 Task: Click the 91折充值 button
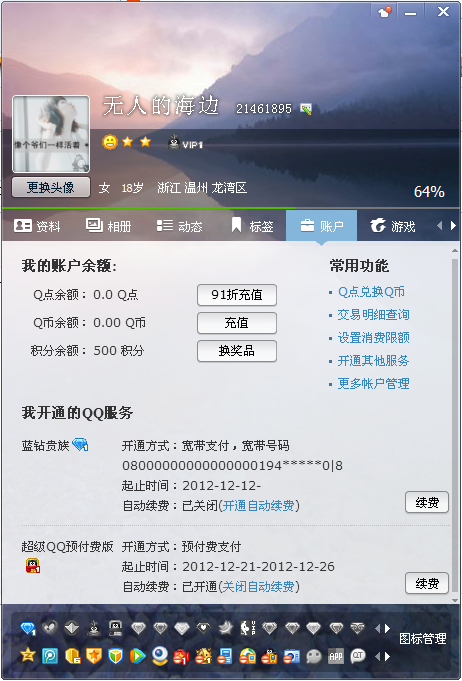click(237, 295)
